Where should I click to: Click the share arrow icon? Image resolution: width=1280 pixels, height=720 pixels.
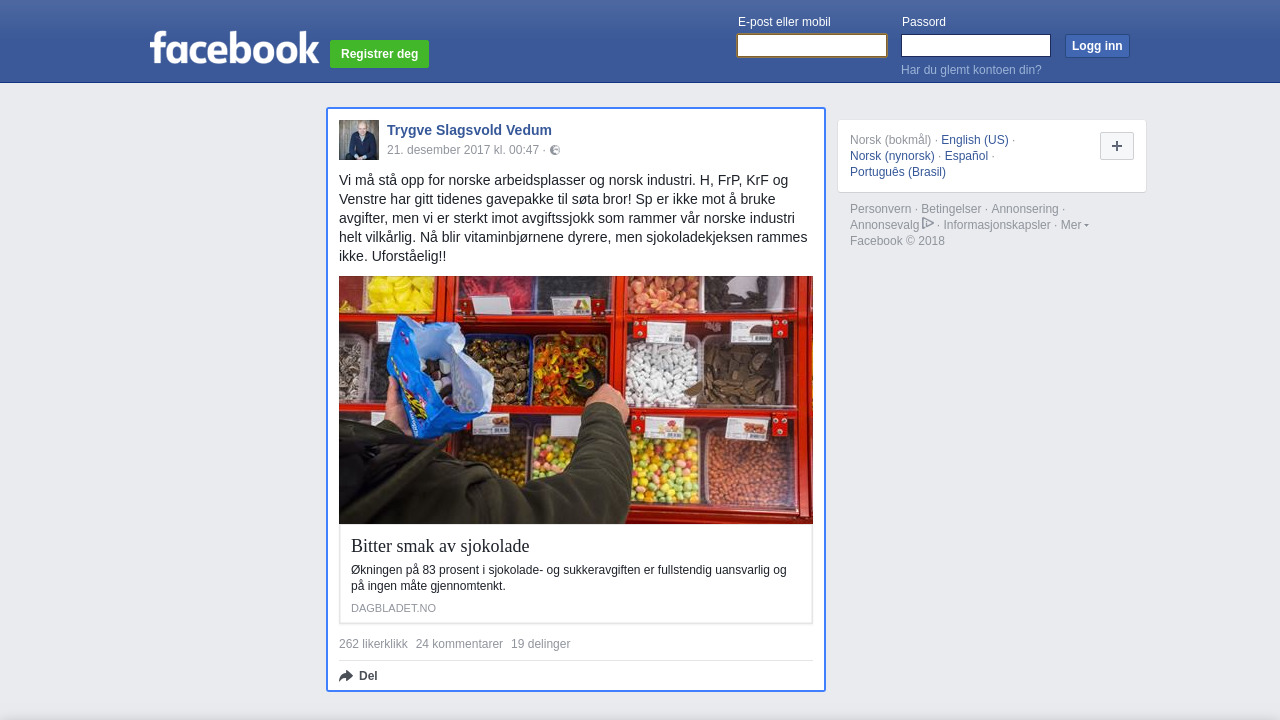point(346,676)
